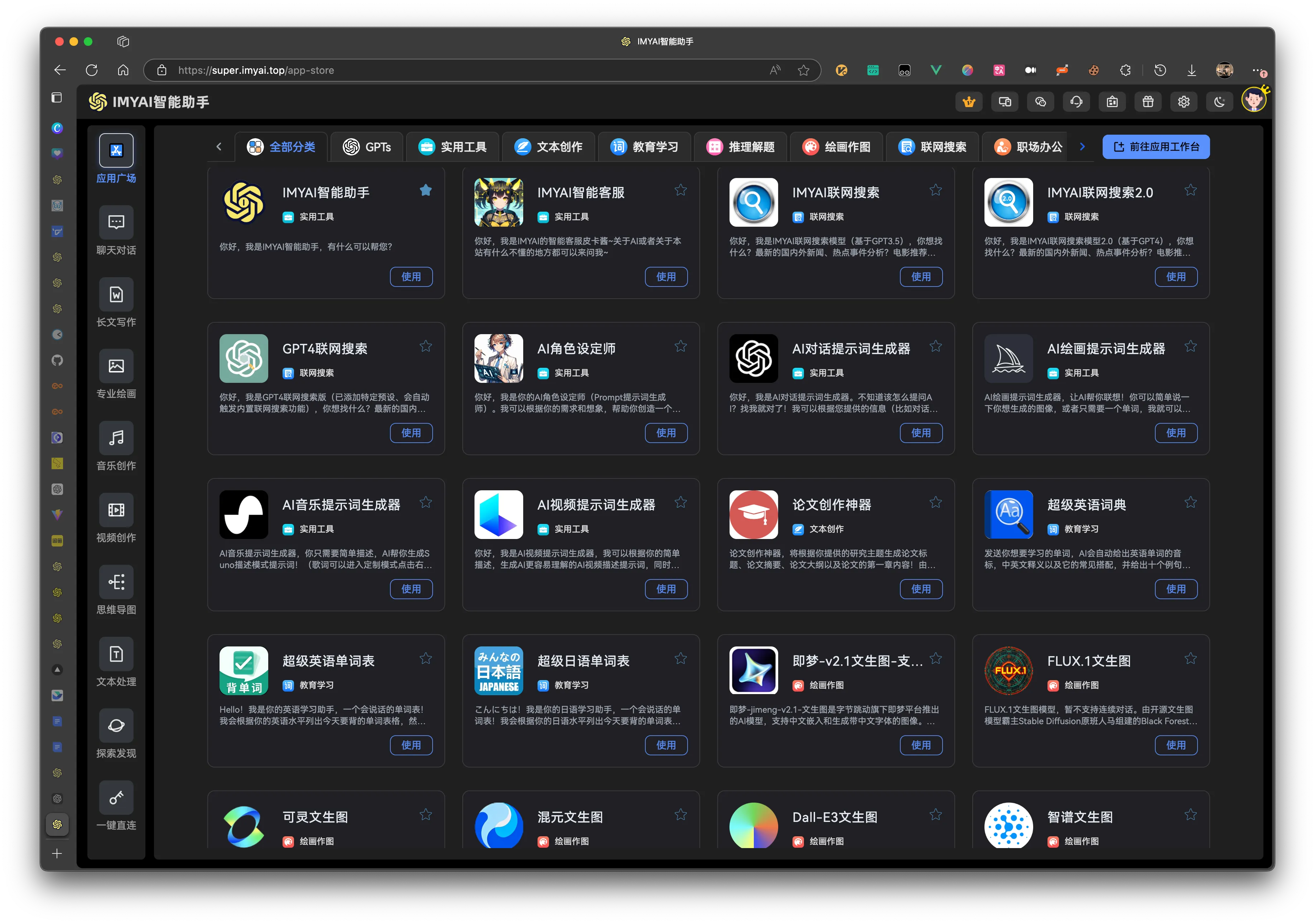
Task: Click the WeChat-style chat bubble header icon
Action: tap(1041, 101)
